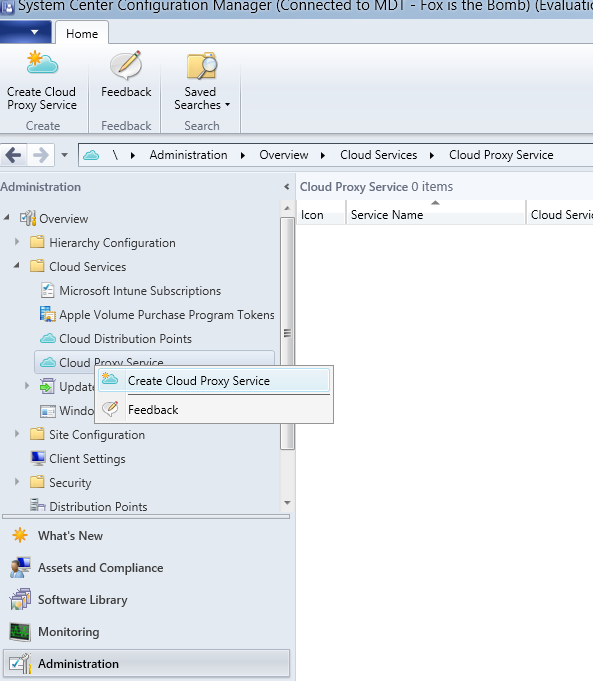Expand the Security folder
The image size is (593, 681).
[x=17, y=481]
